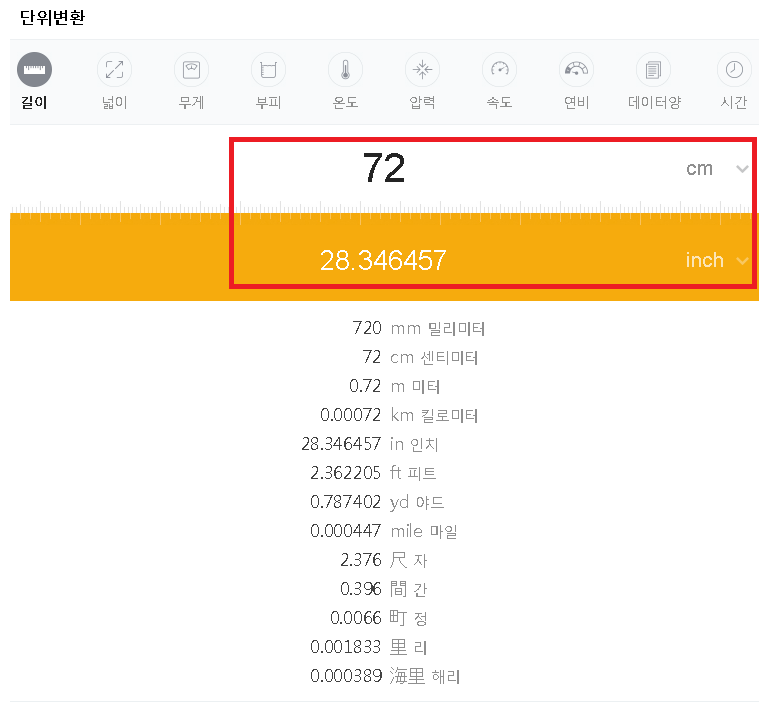Select the 온도 thermometer icon
The image size is (759, 706).
click(345, 70)
